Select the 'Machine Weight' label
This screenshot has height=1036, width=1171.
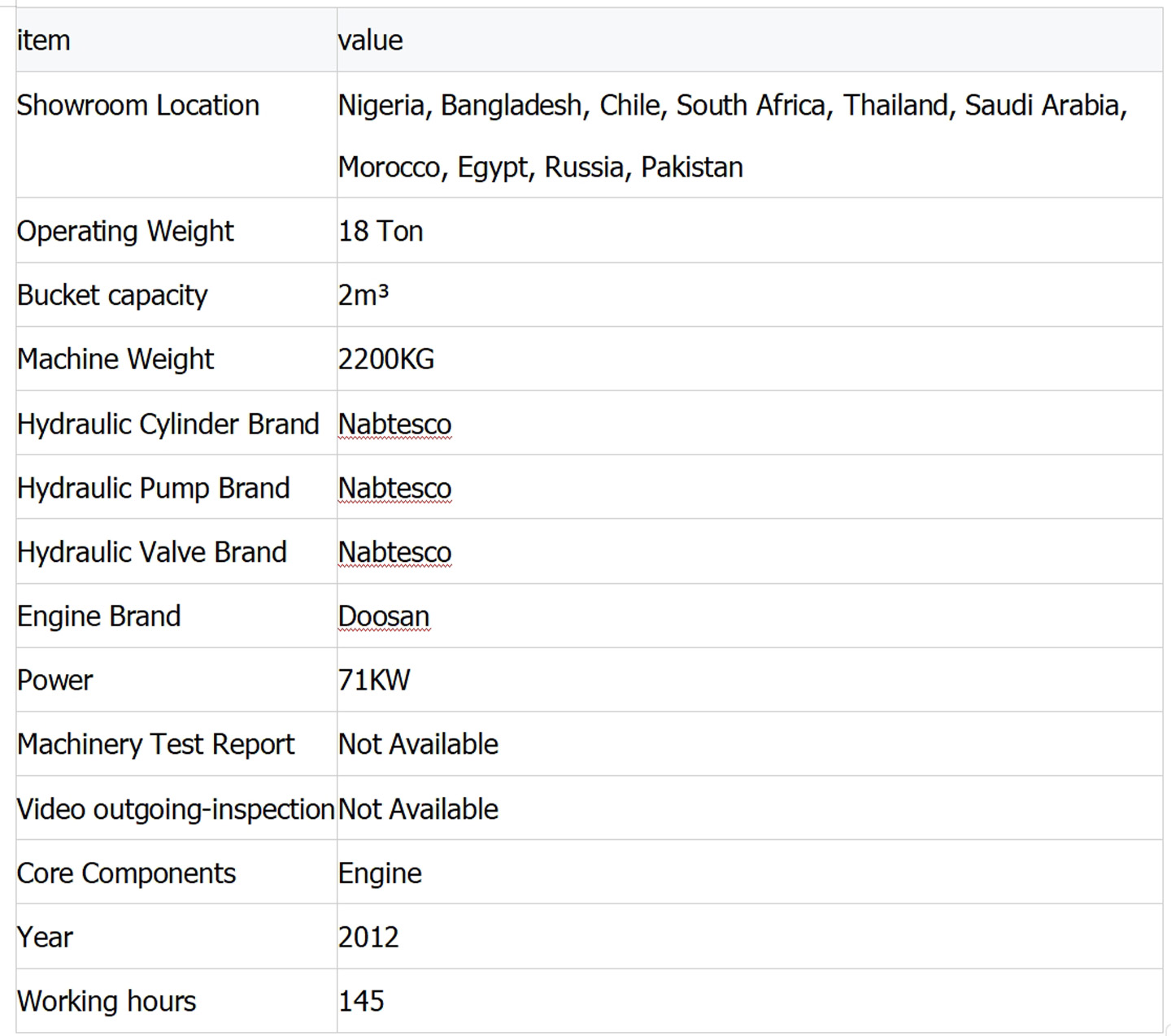click(115, 359)
